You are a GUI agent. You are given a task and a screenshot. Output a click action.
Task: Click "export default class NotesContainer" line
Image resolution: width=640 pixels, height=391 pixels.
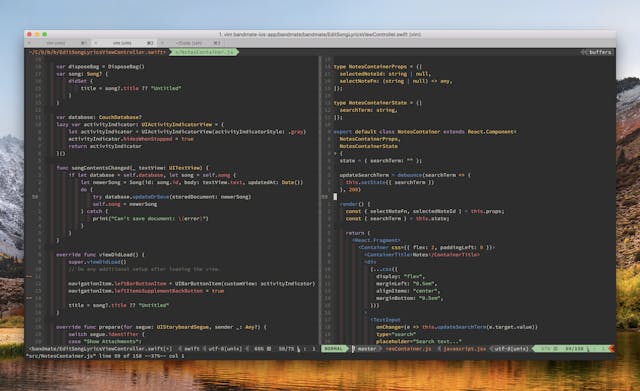click(x=425, y=132)
